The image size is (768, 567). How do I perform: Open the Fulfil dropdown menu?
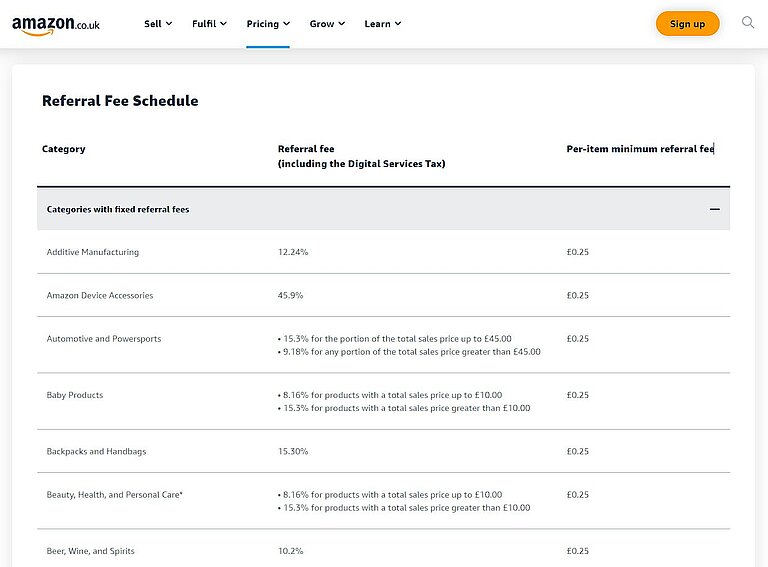[209, 24]
